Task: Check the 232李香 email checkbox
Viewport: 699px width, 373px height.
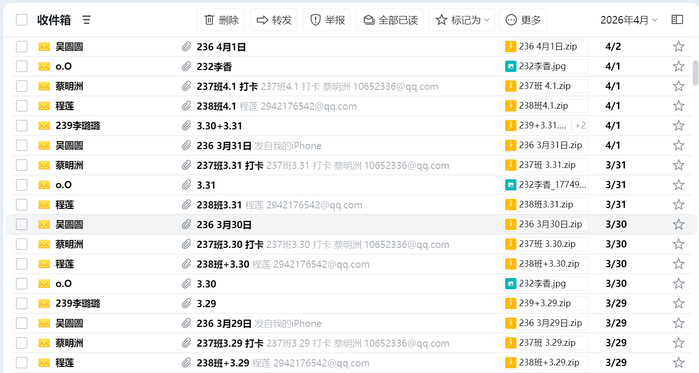Action: click(x=21, y=66)
